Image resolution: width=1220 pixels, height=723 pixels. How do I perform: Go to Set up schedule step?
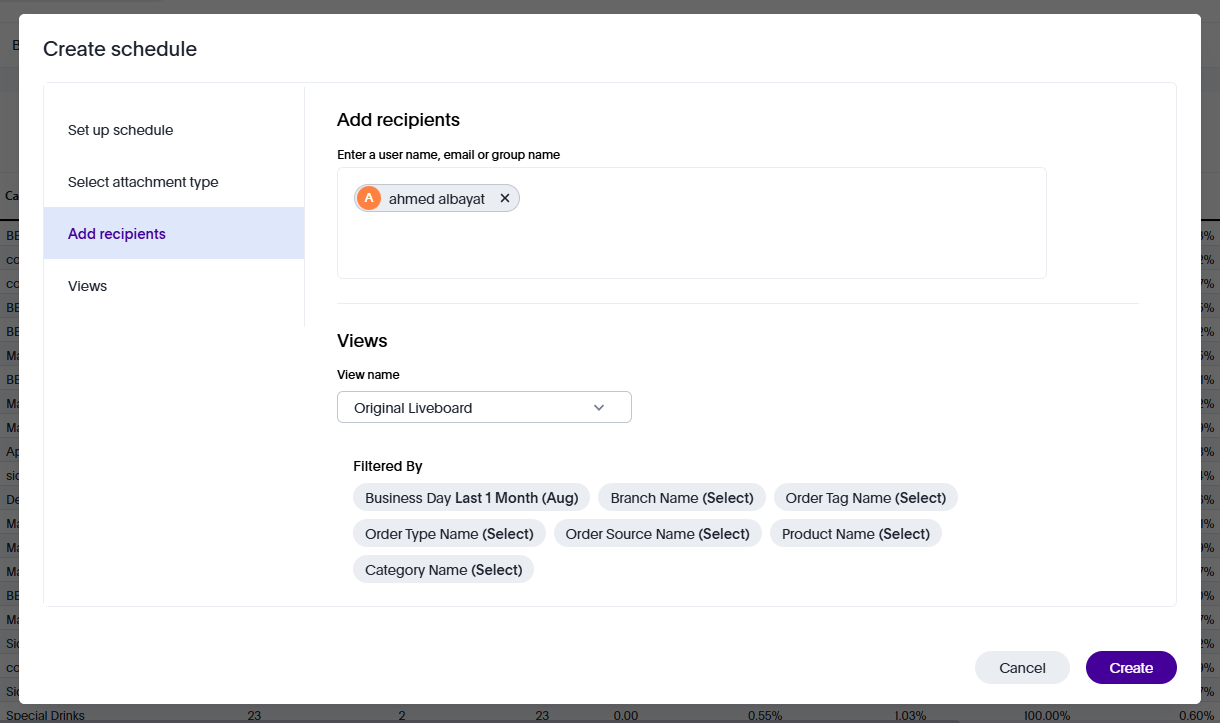121,130
